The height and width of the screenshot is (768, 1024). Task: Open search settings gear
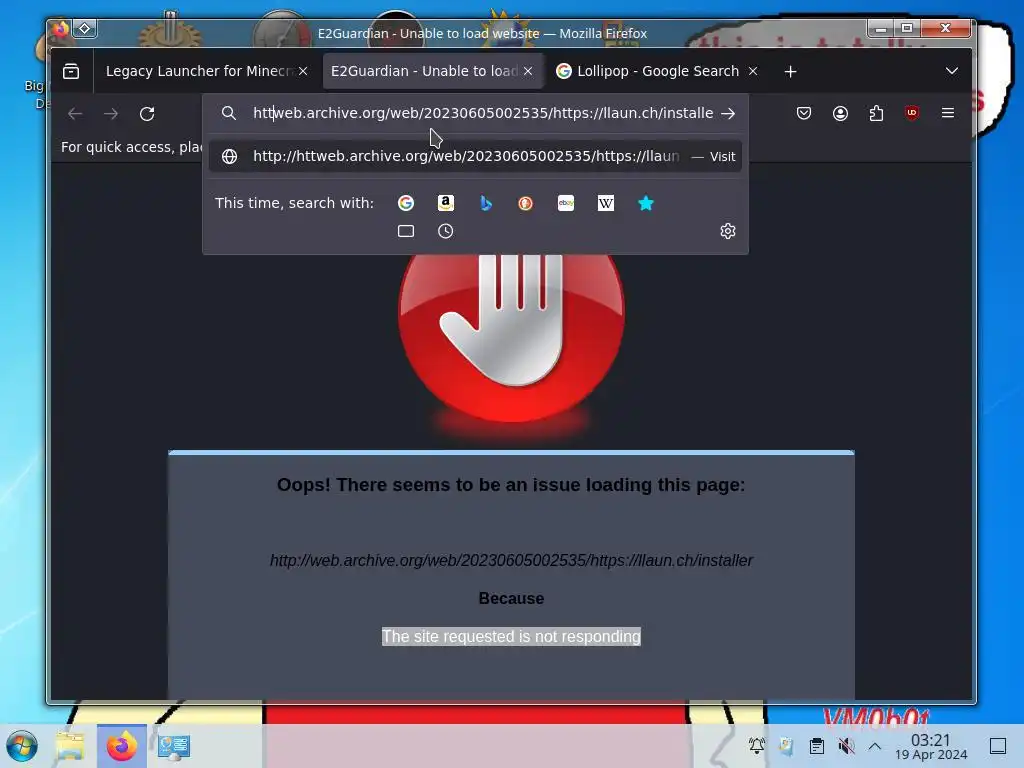[728, 231]
